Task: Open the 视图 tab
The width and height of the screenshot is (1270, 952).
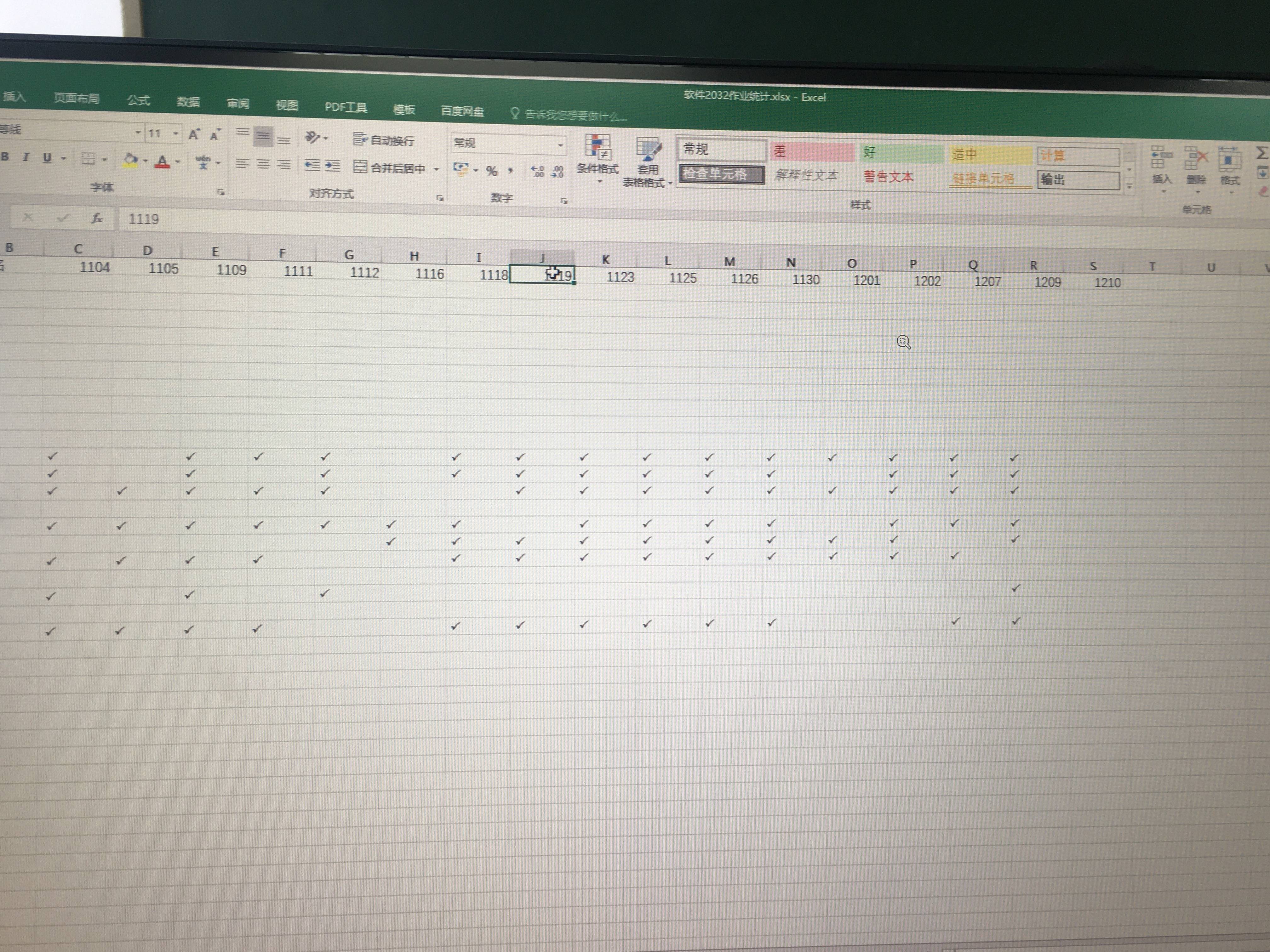Action: coord(287,105)
